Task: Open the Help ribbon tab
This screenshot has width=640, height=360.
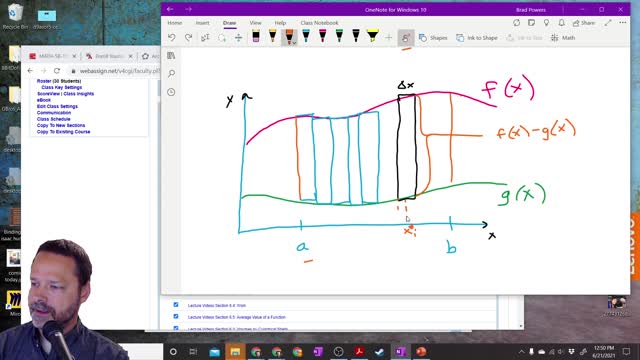Action: (x=280, y=23)
